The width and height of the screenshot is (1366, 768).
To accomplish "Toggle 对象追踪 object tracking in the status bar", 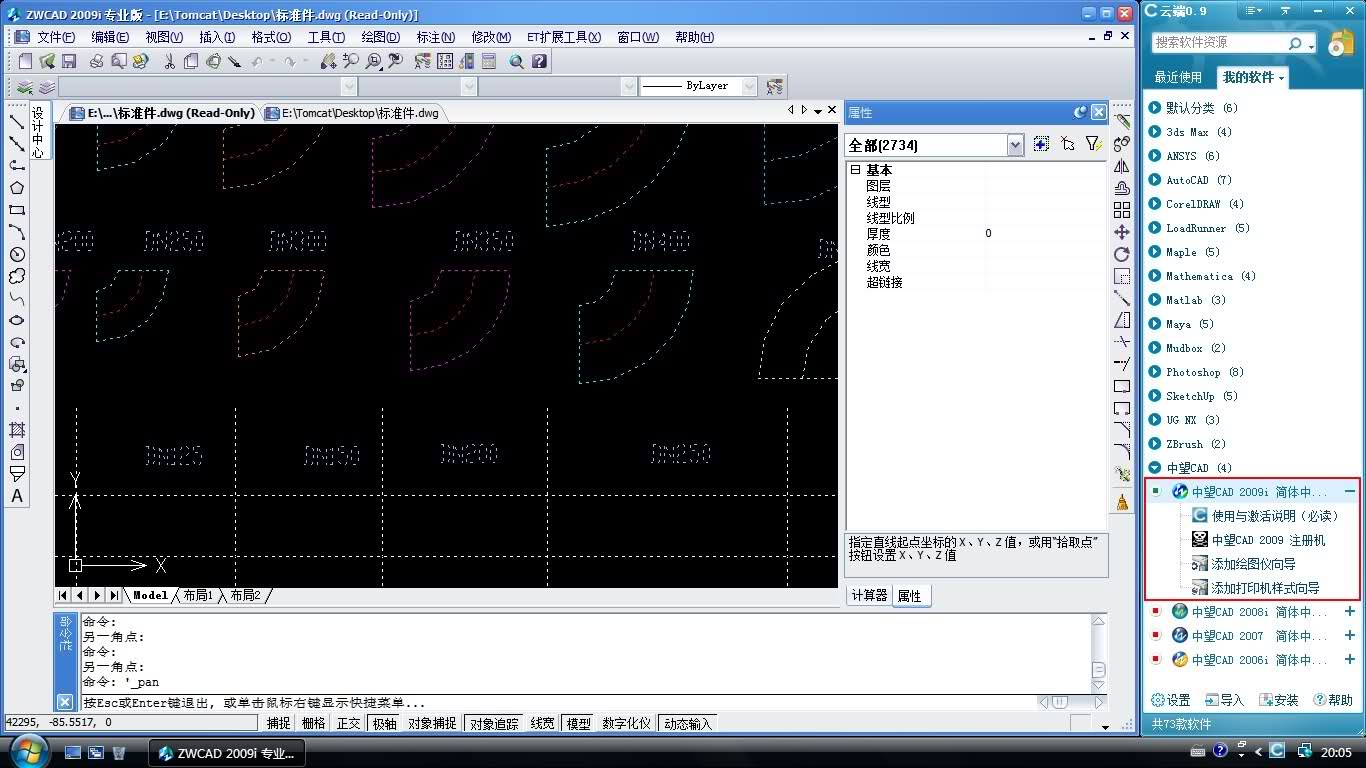I will [494, 723].
